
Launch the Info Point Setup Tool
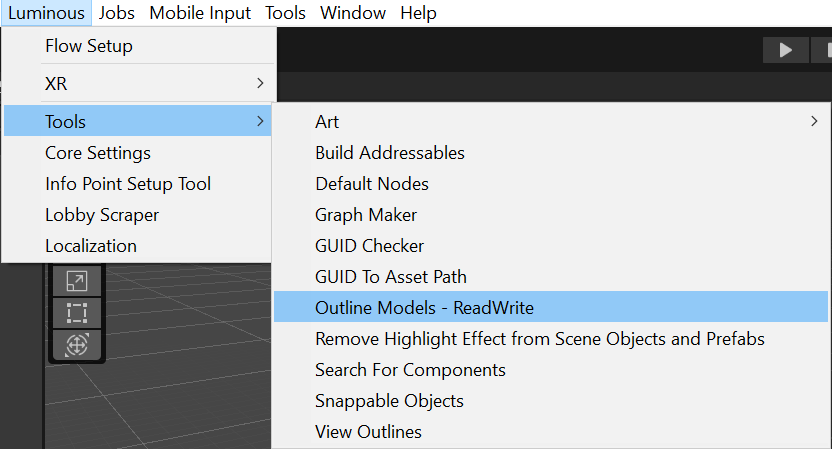(128, 184)
